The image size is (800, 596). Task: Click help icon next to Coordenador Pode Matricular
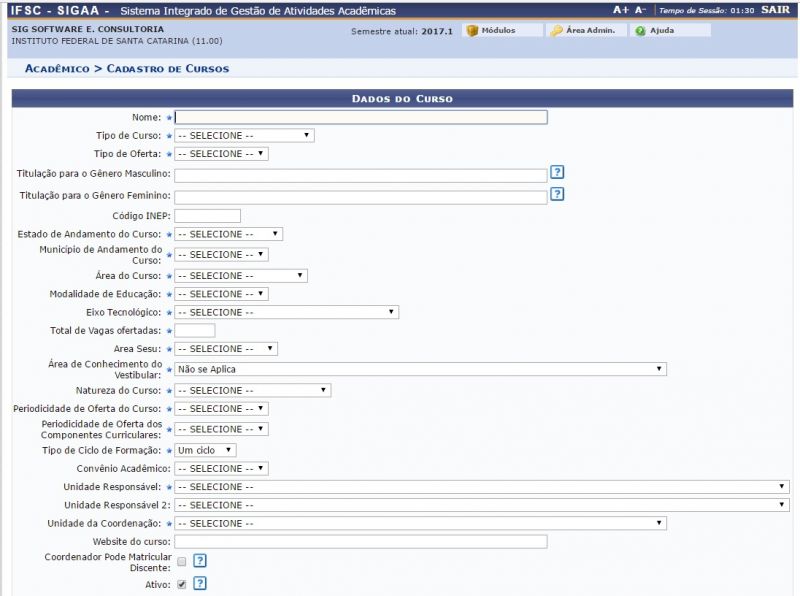click(200, 561)
